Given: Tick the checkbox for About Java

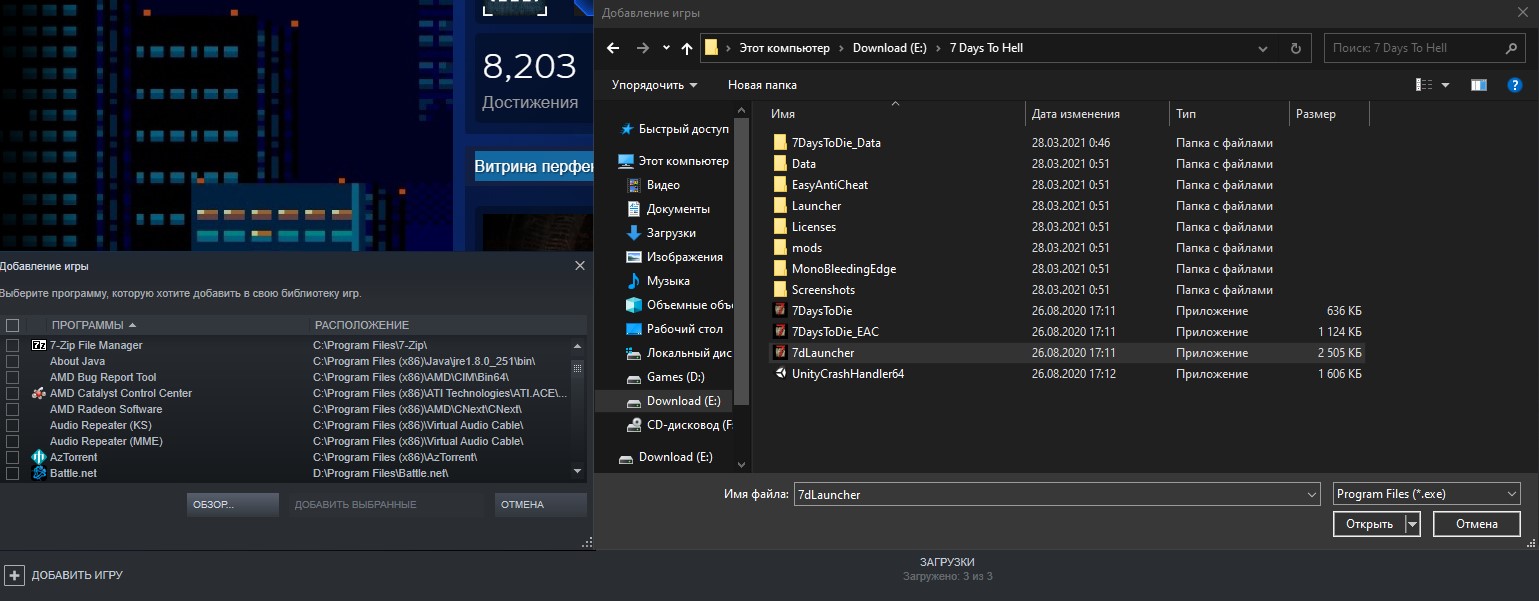Looking at the screenshot, I should pyautogui.click(x=12, y=361).
